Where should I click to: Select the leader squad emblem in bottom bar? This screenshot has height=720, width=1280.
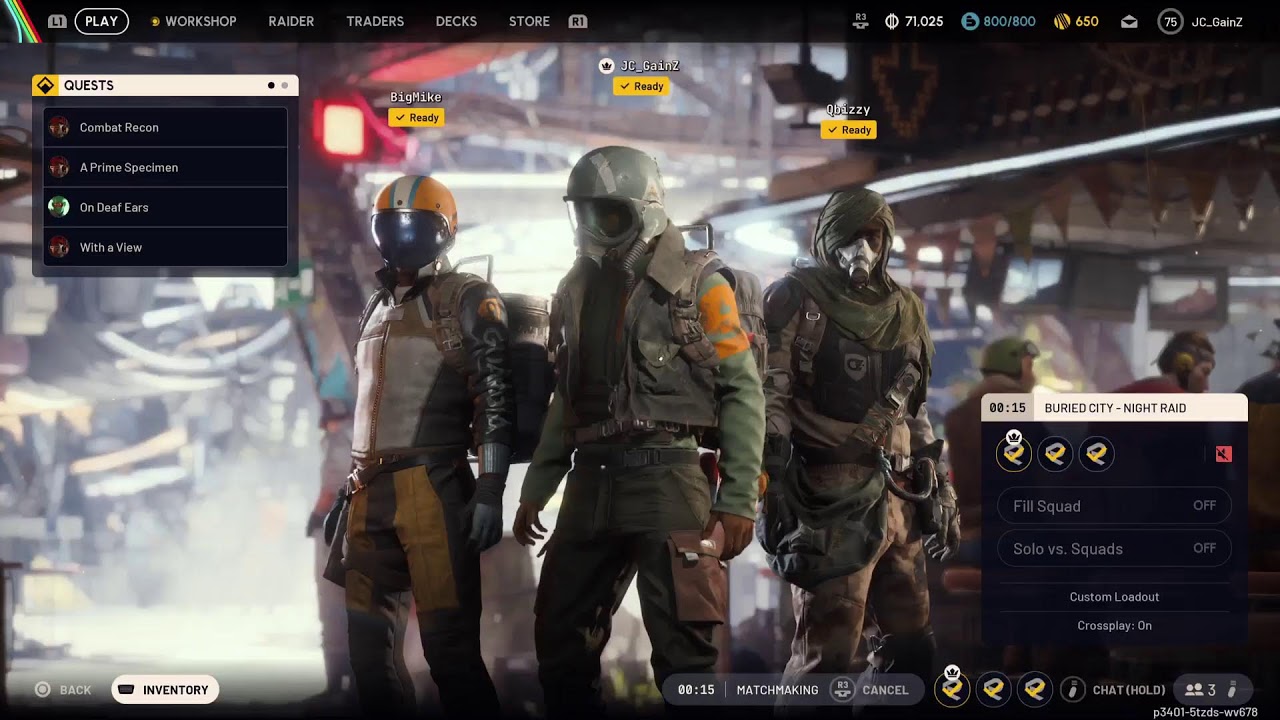pos(952,689)
